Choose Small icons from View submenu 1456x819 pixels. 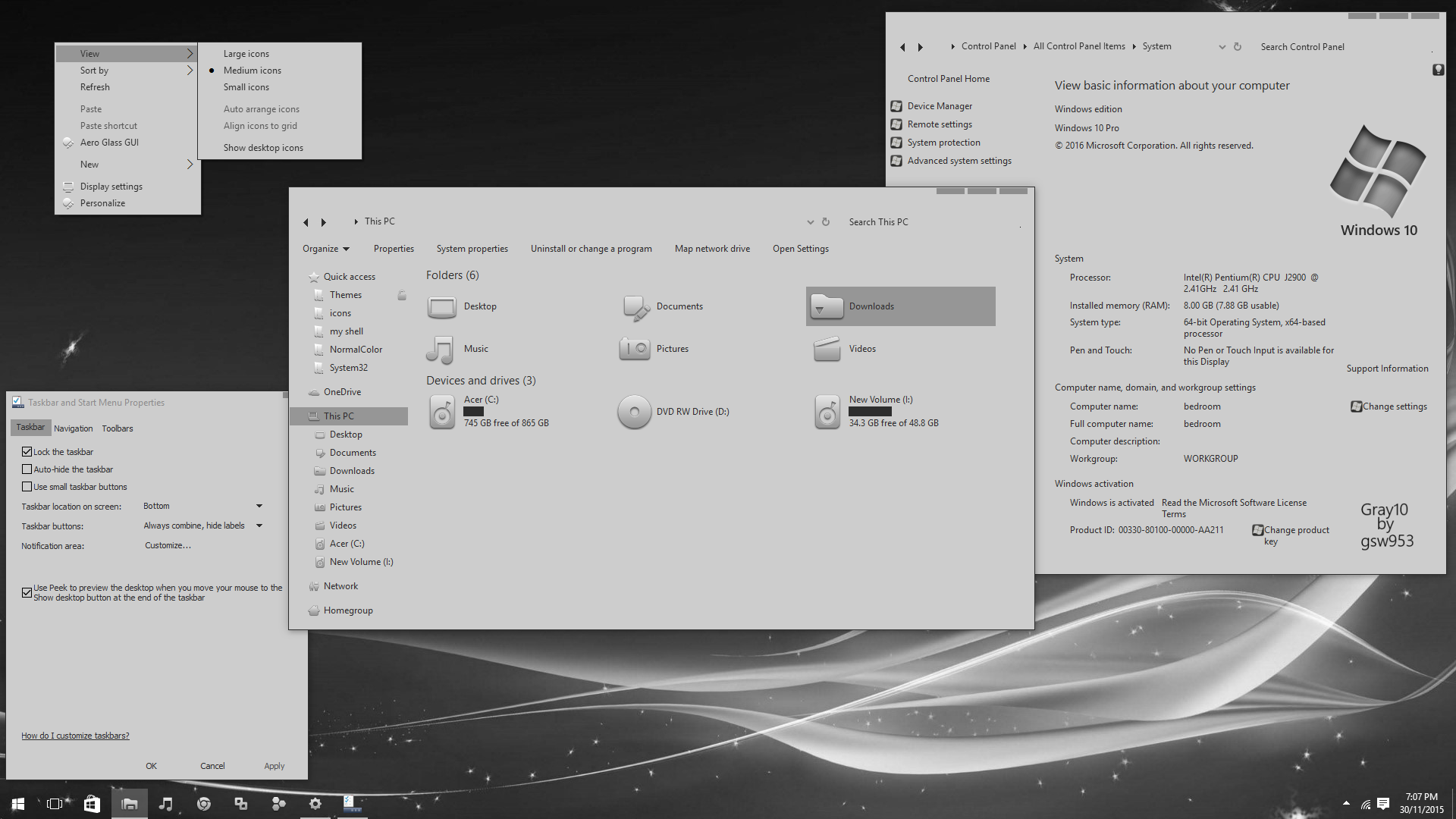point(246,87)
